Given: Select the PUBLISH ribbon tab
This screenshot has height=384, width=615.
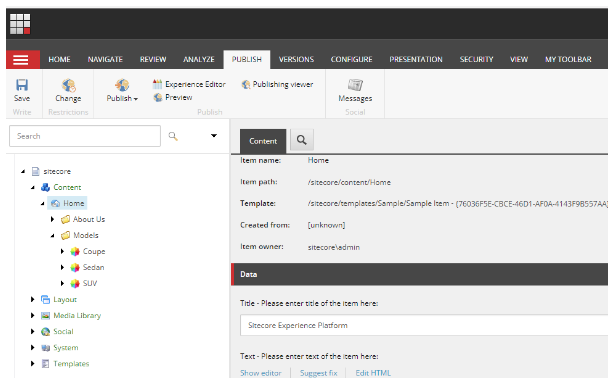Looking at the screenshot, I should point(247,60).
